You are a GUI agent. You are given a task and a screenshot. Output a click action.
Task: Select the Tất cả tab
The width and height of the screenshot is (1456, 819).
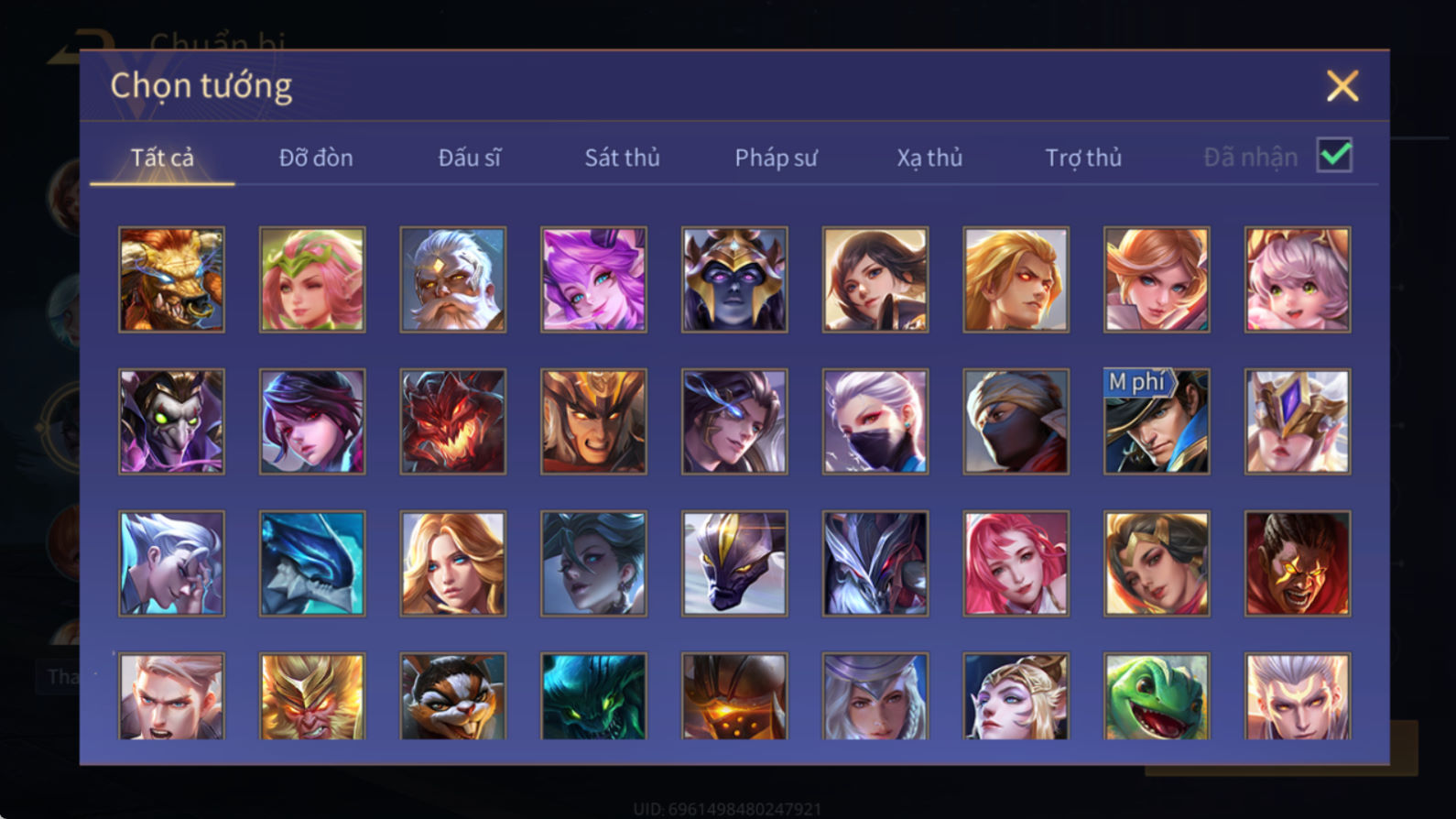[x=162, y=158]
